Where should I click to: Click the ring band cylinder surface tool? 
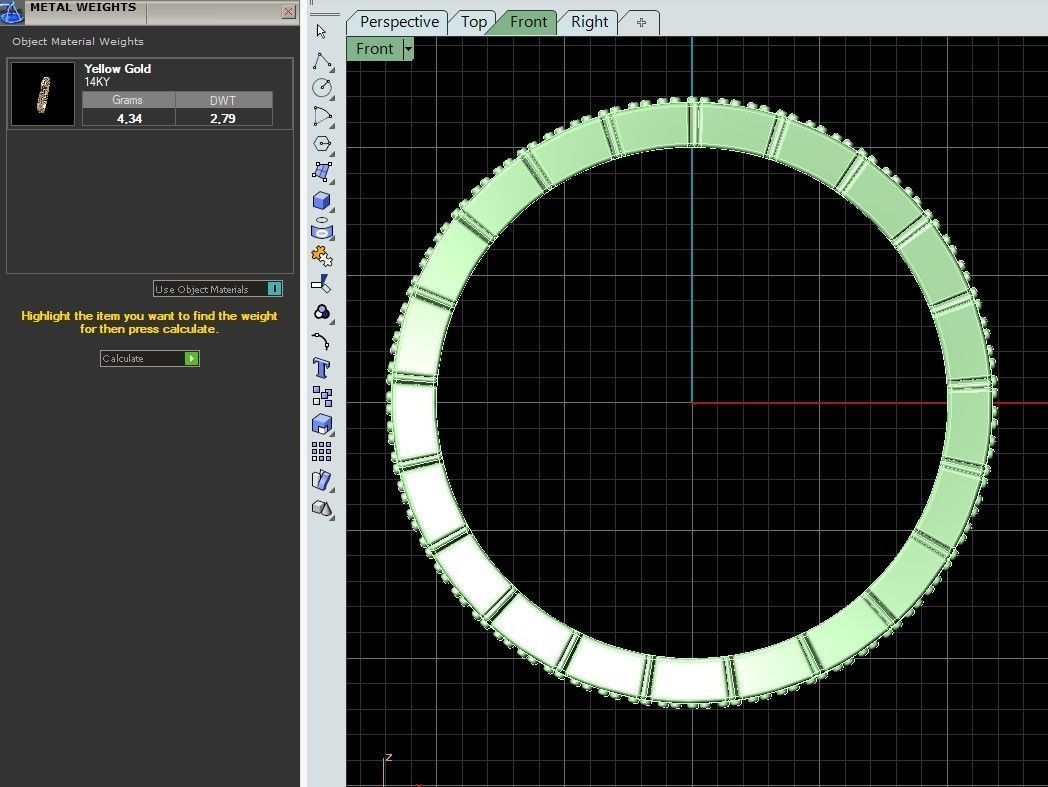[x=322, y=229]
